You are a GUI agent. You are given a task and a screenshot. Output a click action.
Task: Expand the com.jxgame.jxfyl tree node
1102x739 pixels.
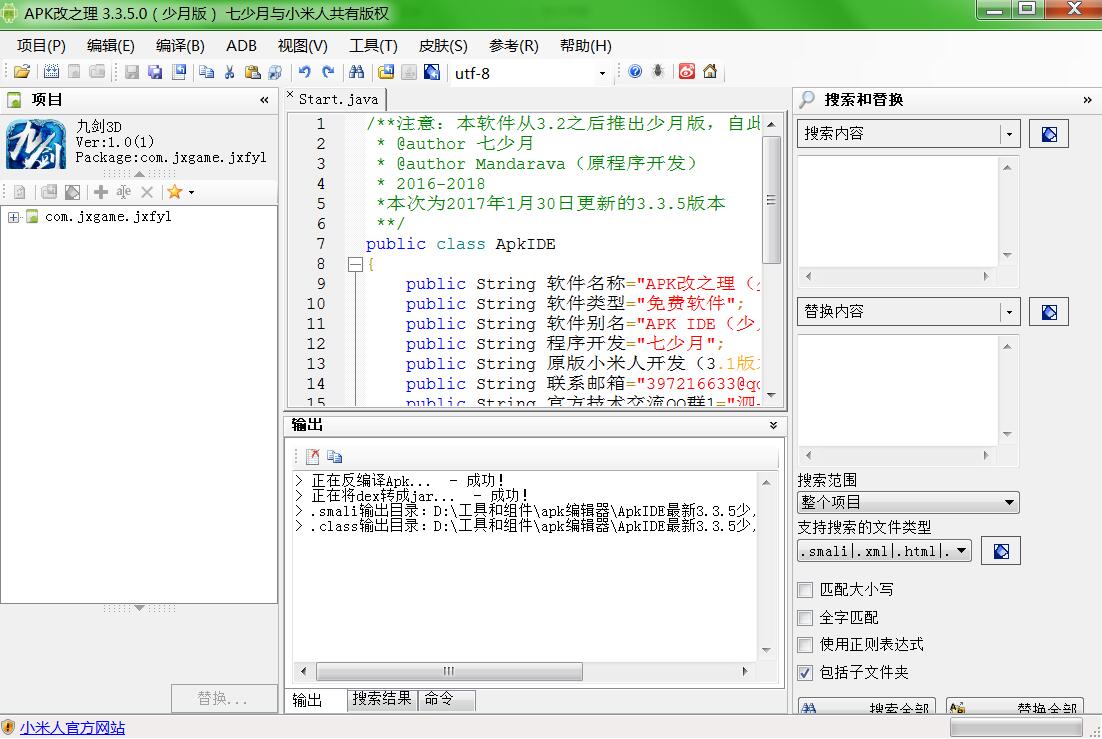(x=13, y=217)
